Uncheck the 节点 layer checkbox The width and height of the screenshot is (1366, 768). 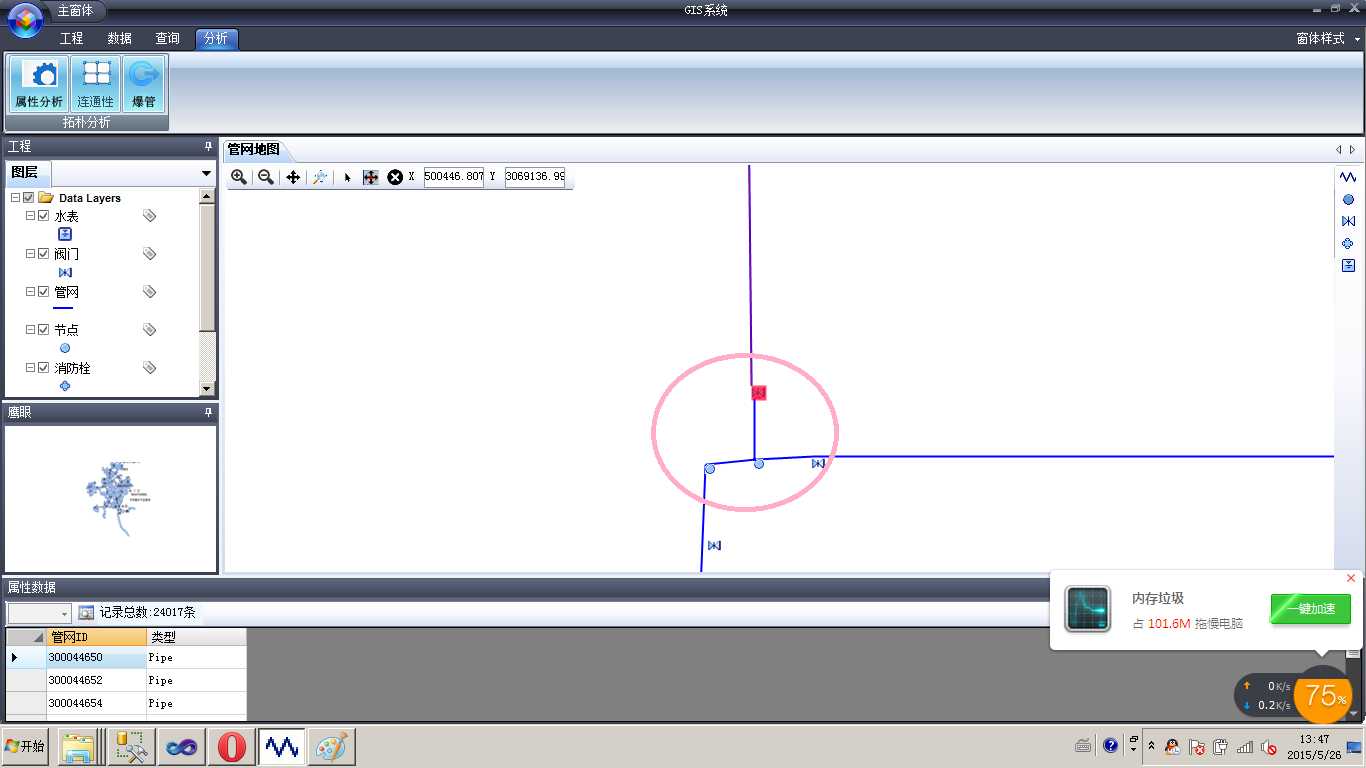[x=43, y=329]
